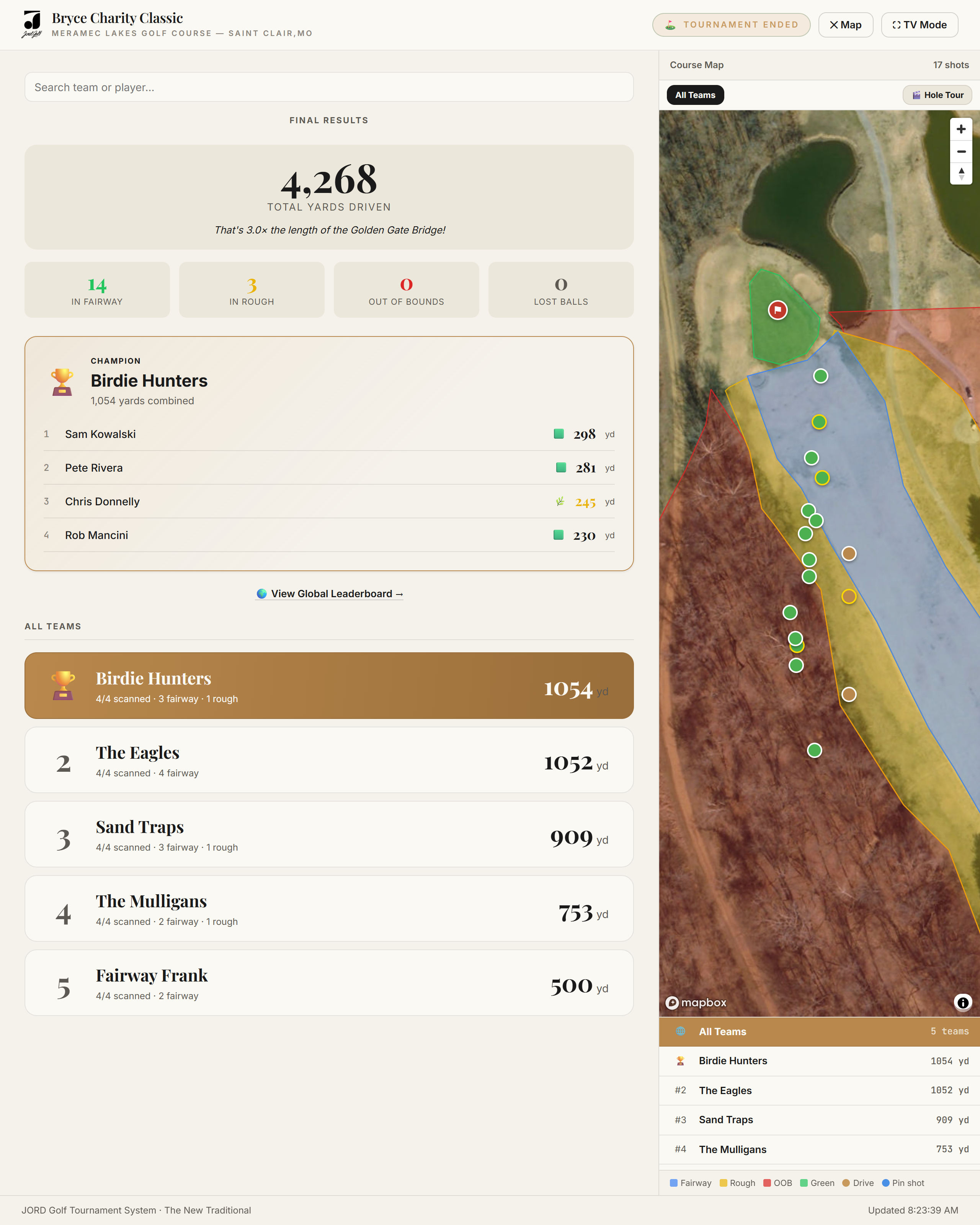Click the Bryce Charity Classic title

[x=117, y=18]
